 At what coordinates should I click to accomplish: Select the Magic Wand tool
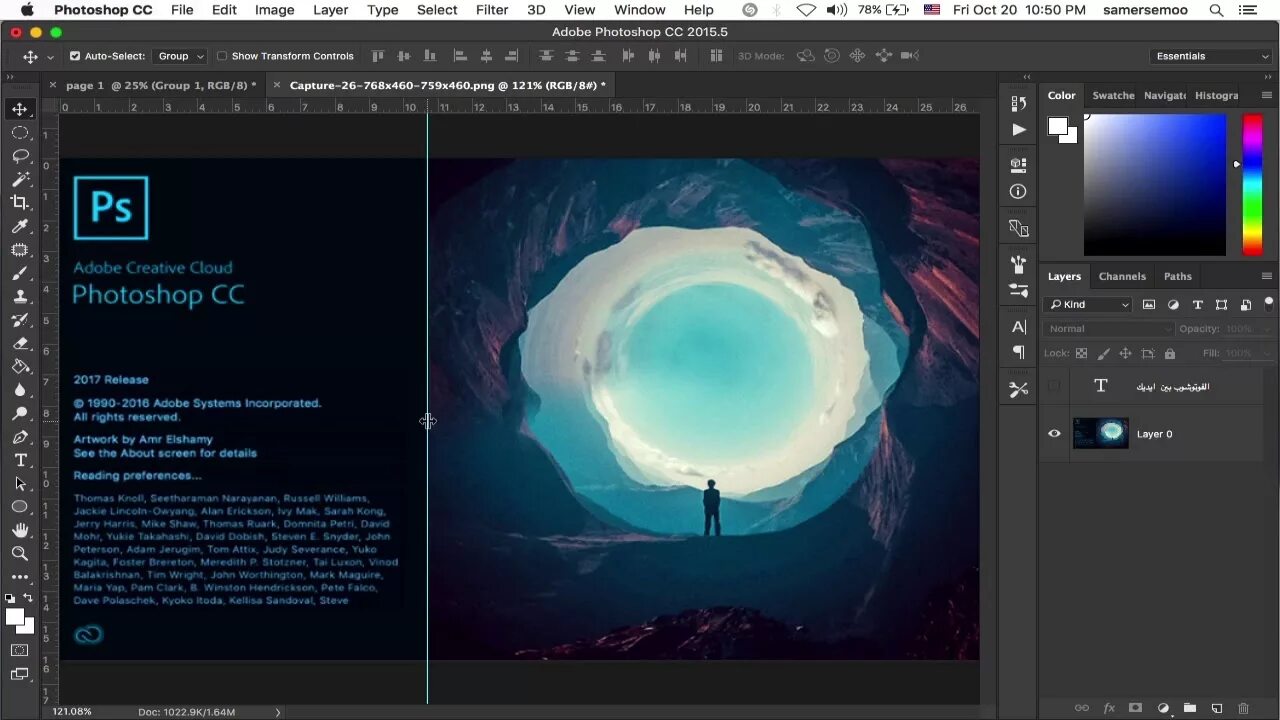(x=20, y=179)
